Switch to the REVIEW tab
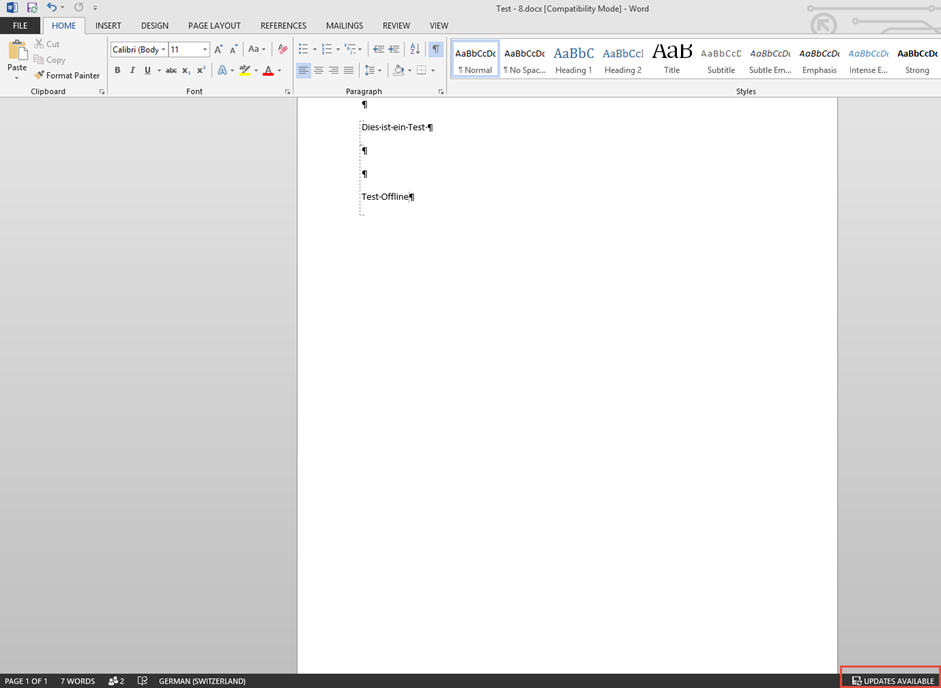Screen dimensions: 941x688 point(396,25)
